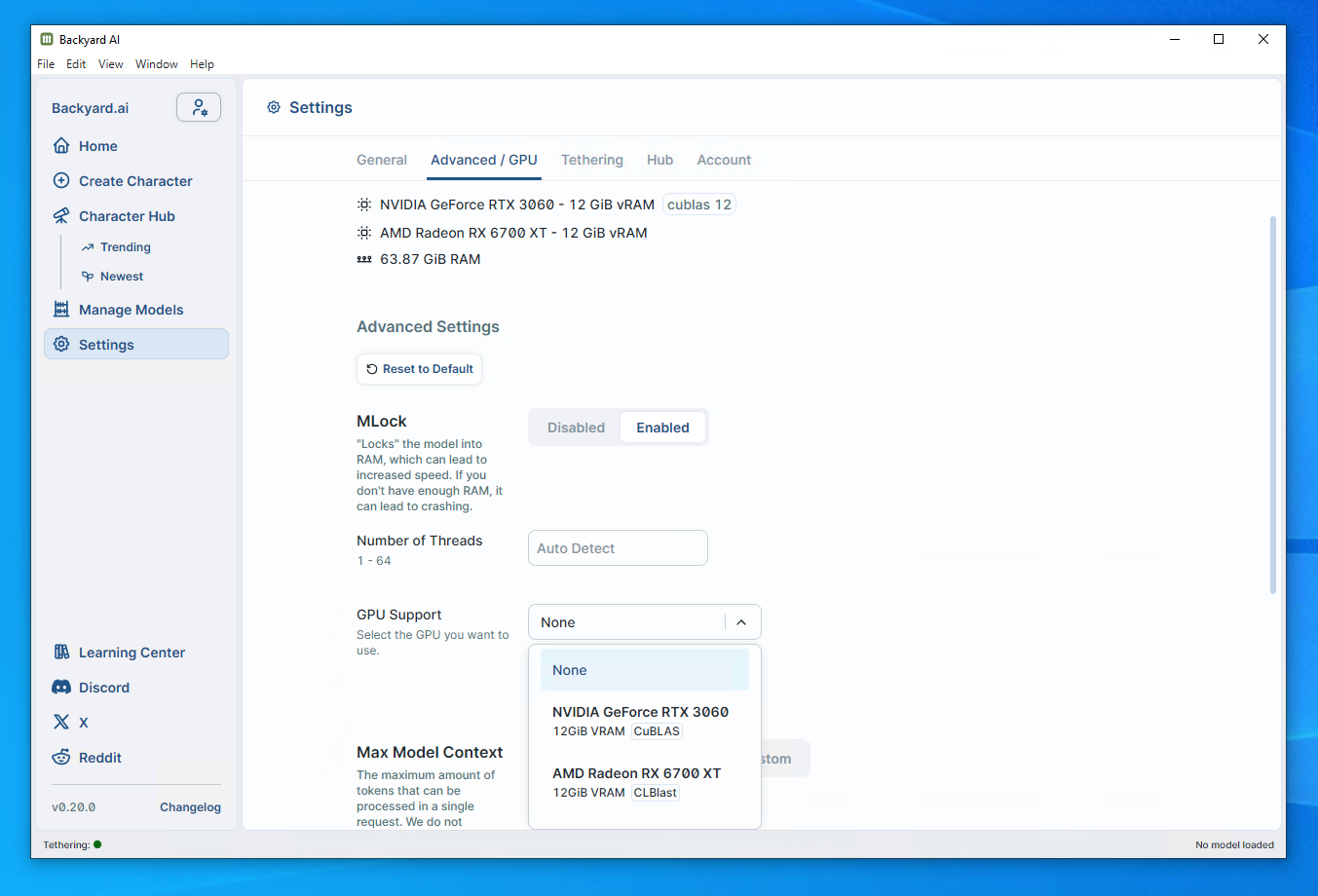Click the RAM memory stick icon
Screen dimensions: 1318x896
364,259
